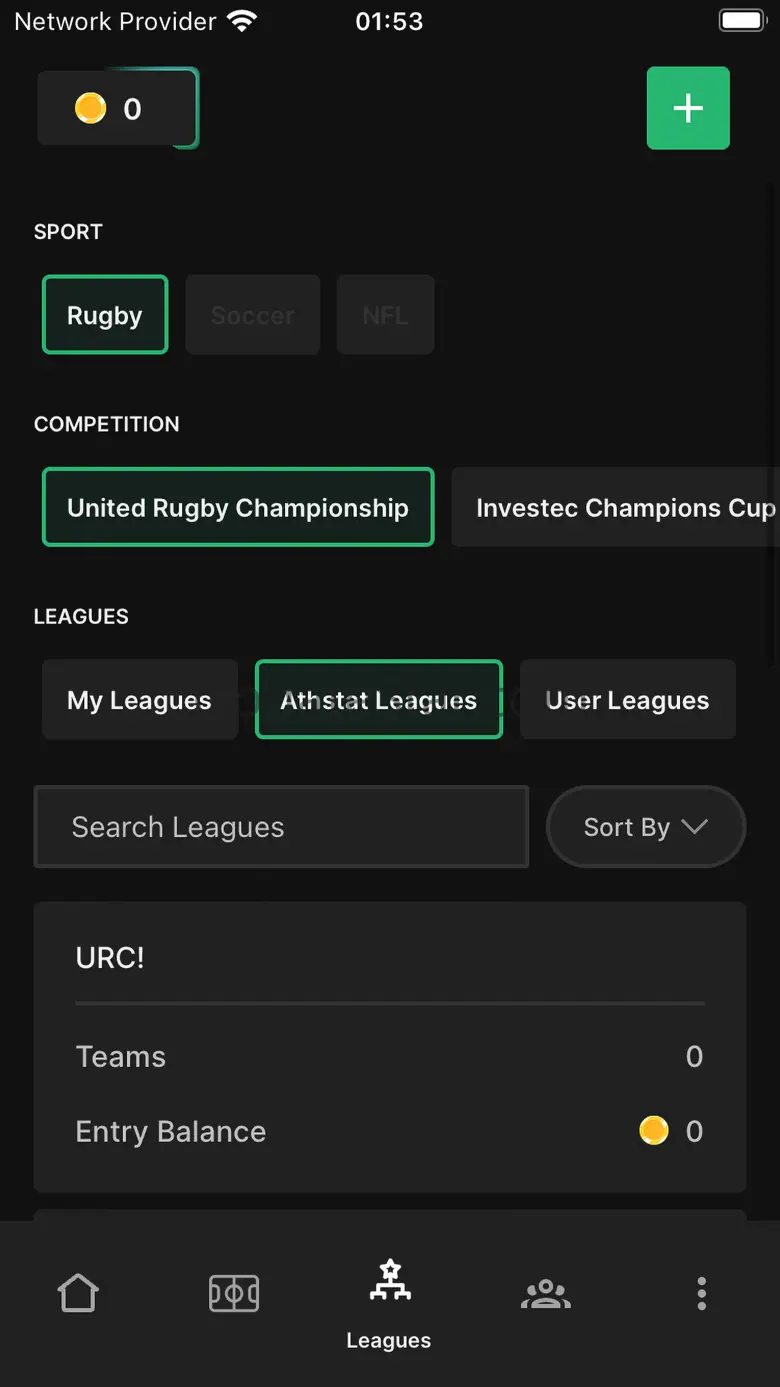Tap the coin balance indicator
The width and height of the screenshot is (780, 1387).
click(x=117, y=108)
